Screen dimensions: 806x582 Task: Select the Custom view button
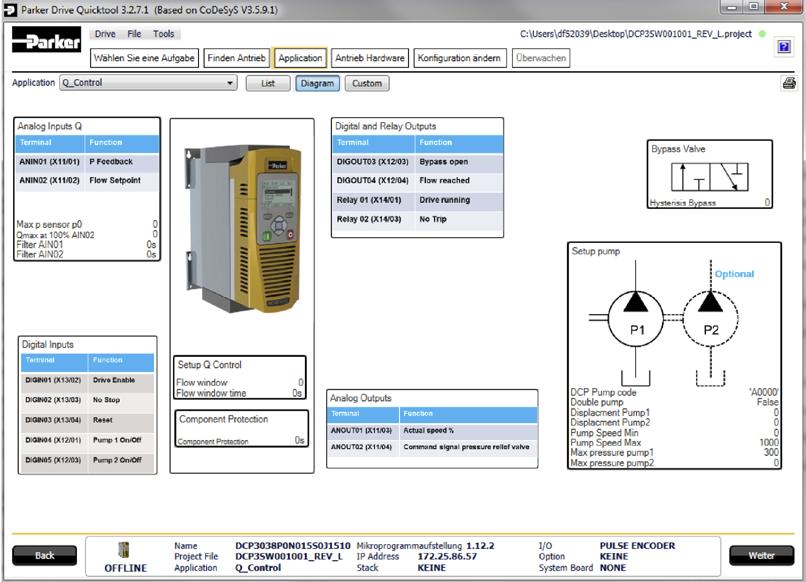click(367, 83)
